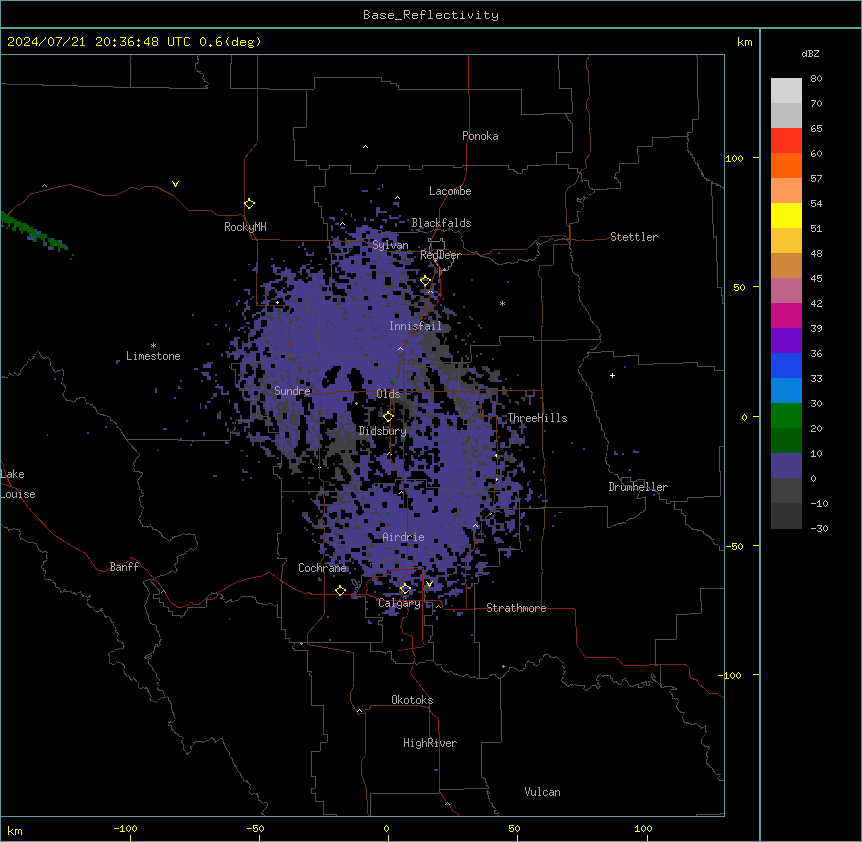Screen dimensions: 862x842
Task: Click the Calgary city label
Action: (399, 603)
